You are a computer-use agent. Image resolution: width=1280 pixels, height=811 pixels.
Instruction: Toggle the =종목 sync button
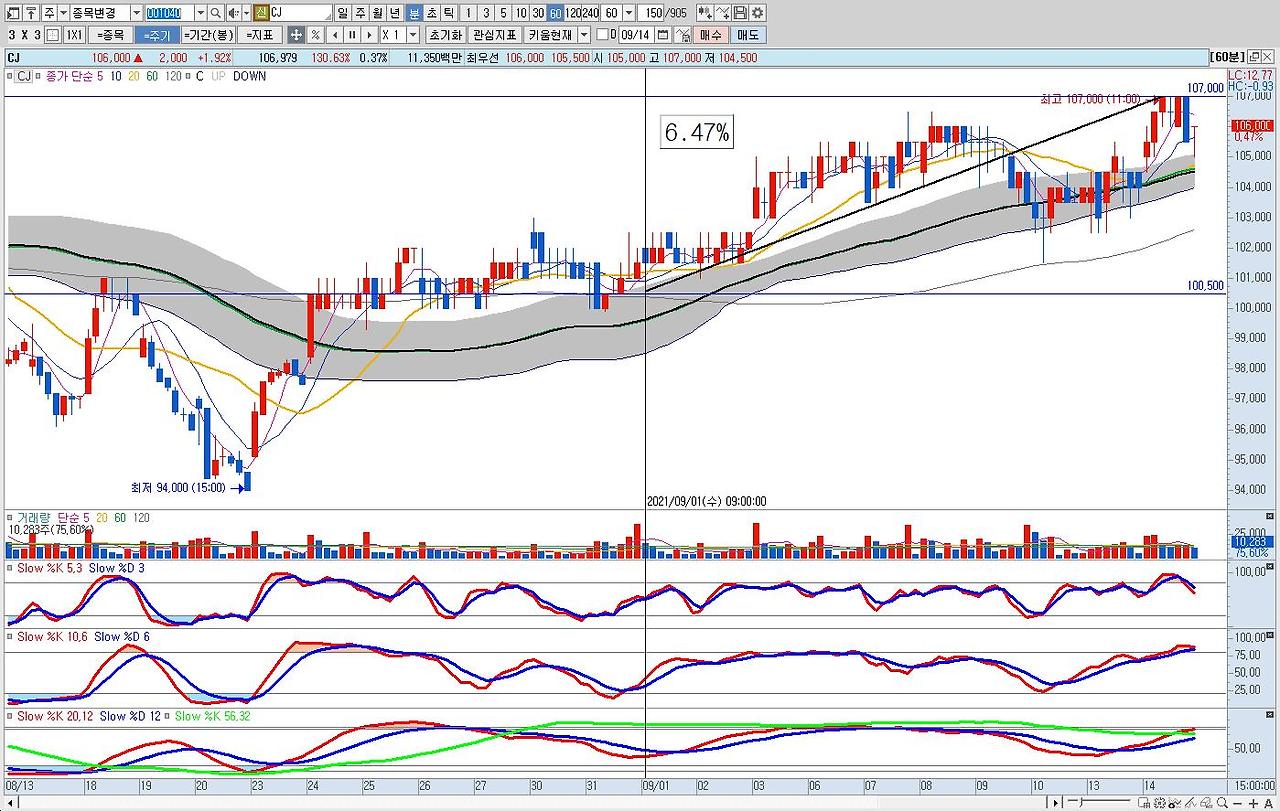[x=111, y=34]
